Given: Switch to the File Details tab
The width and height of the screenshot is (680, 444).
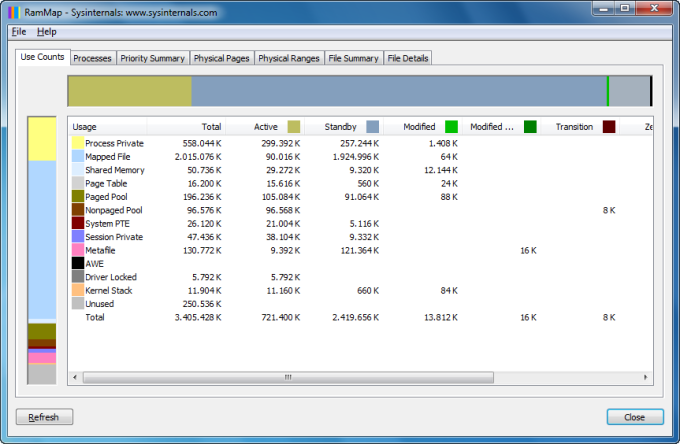Looking at the screenshot, I should tap(408, 58).
